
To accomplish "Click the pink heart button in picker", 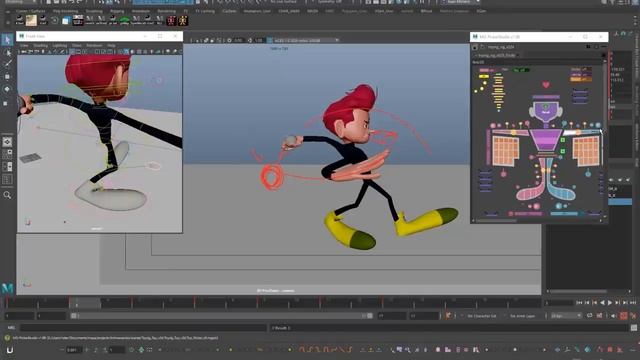I will tap(546, 84).
